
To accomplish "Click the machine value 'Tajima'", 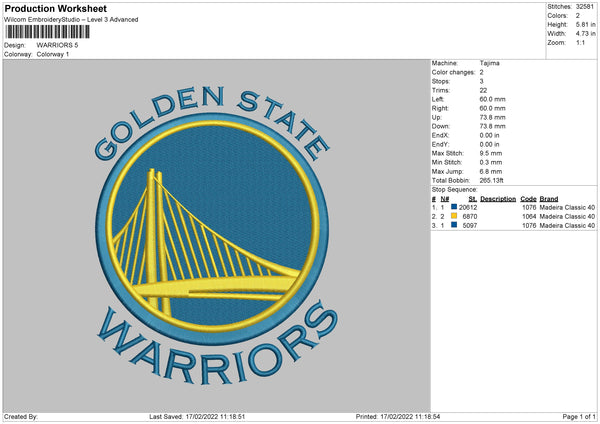I will 489,63.
